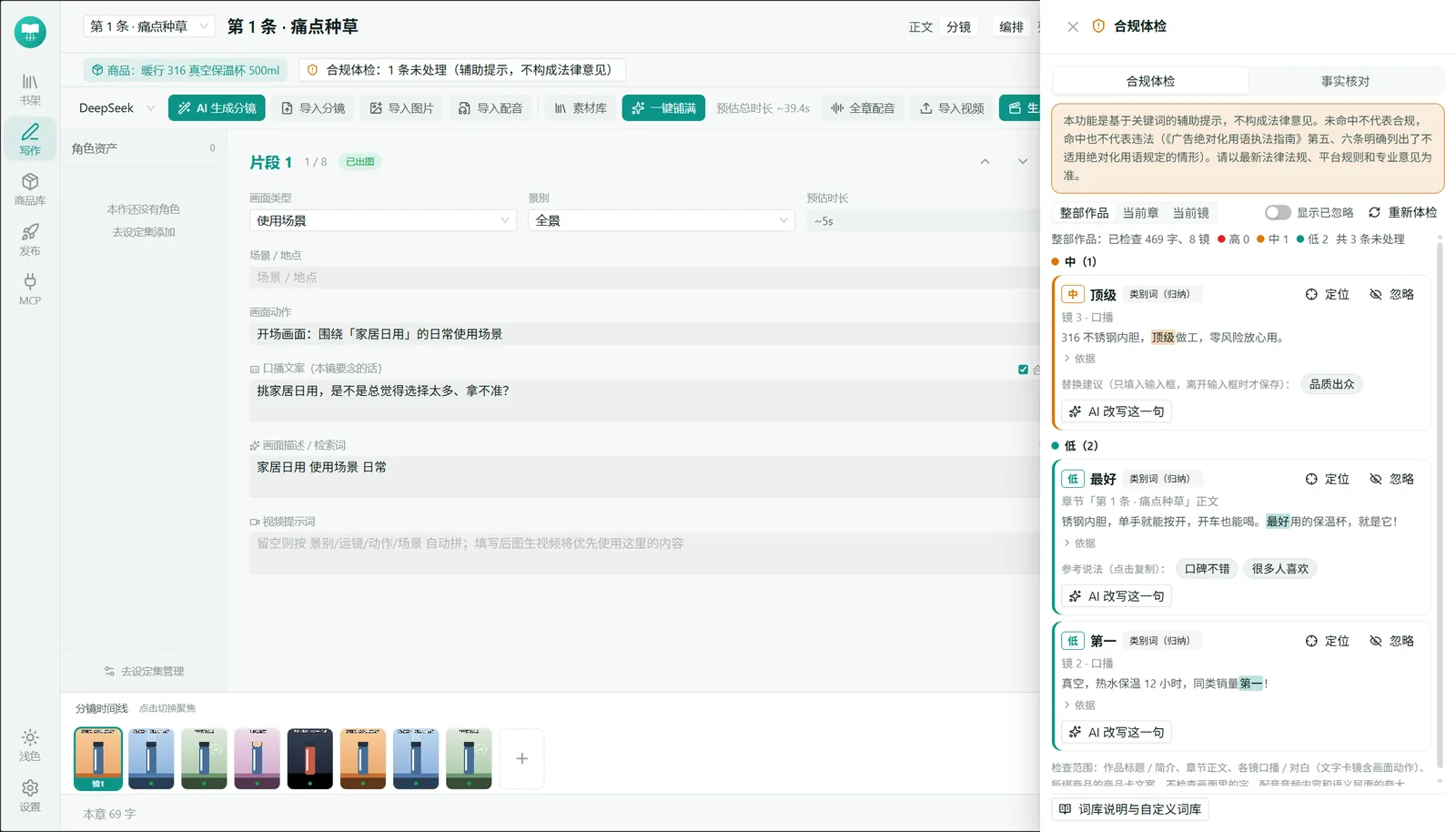Open 设置 gear in sidebar
1456x832 pixels.
[x=30, y=796]
